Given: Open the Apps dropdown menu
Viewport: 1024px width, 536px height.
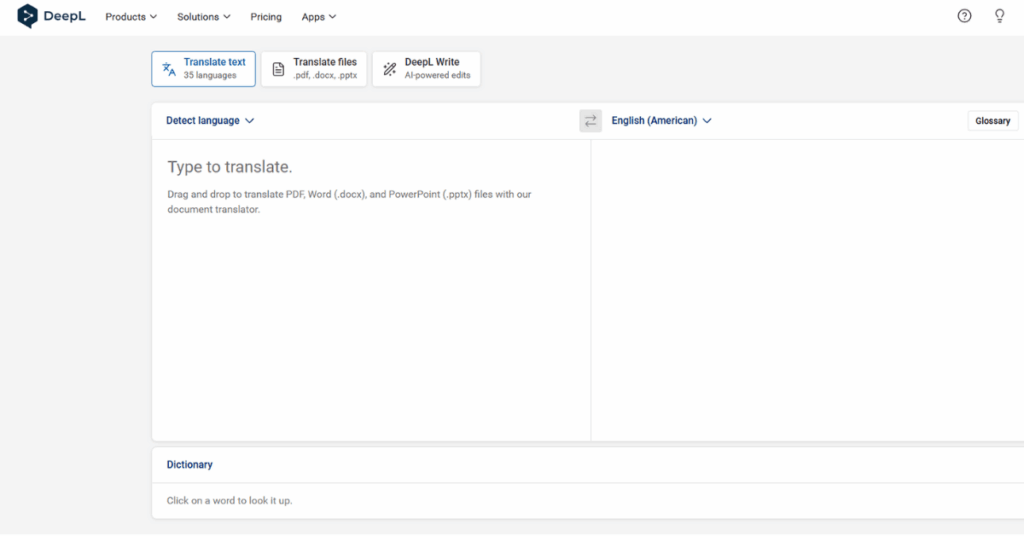Looking at the screenshot, I should tap(318, 17).
